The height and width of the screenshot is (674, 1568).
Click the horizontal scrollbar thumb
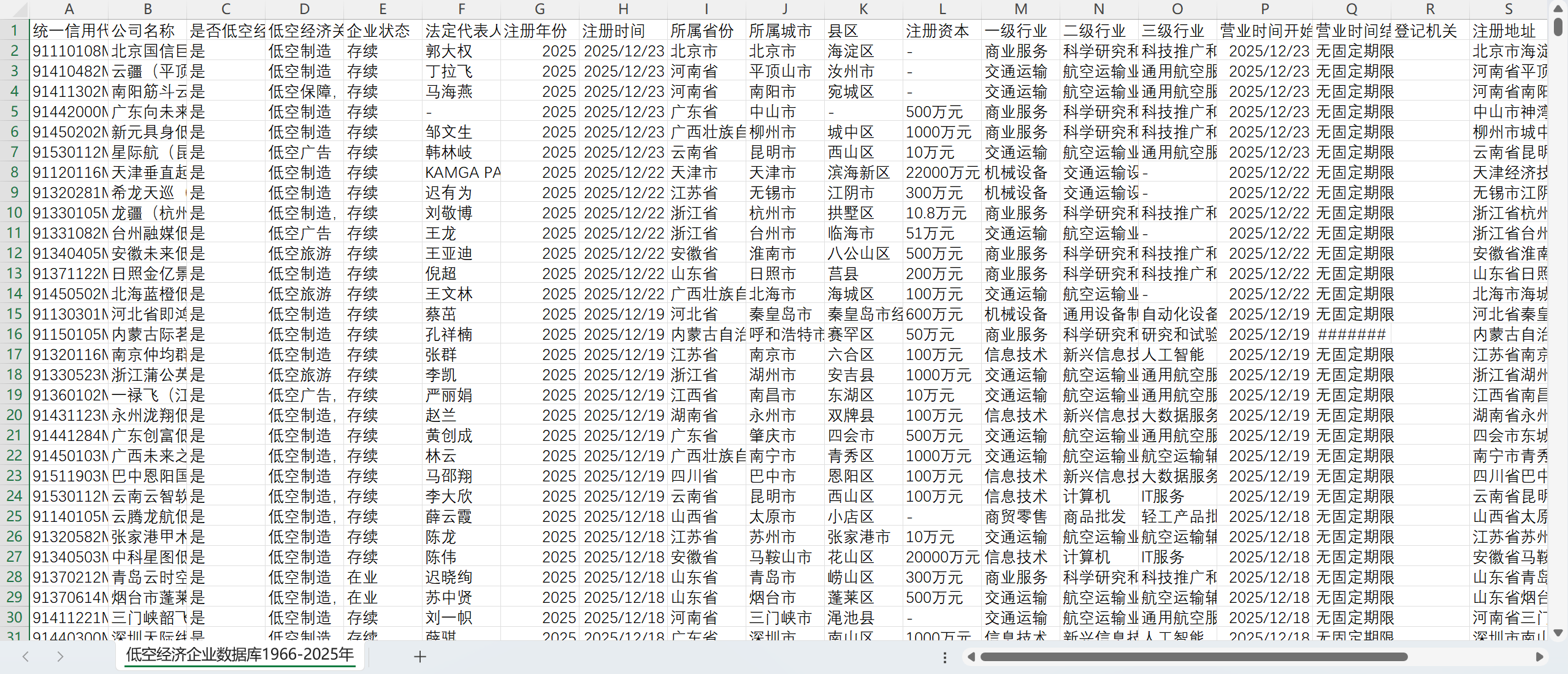click(1193, 657)
